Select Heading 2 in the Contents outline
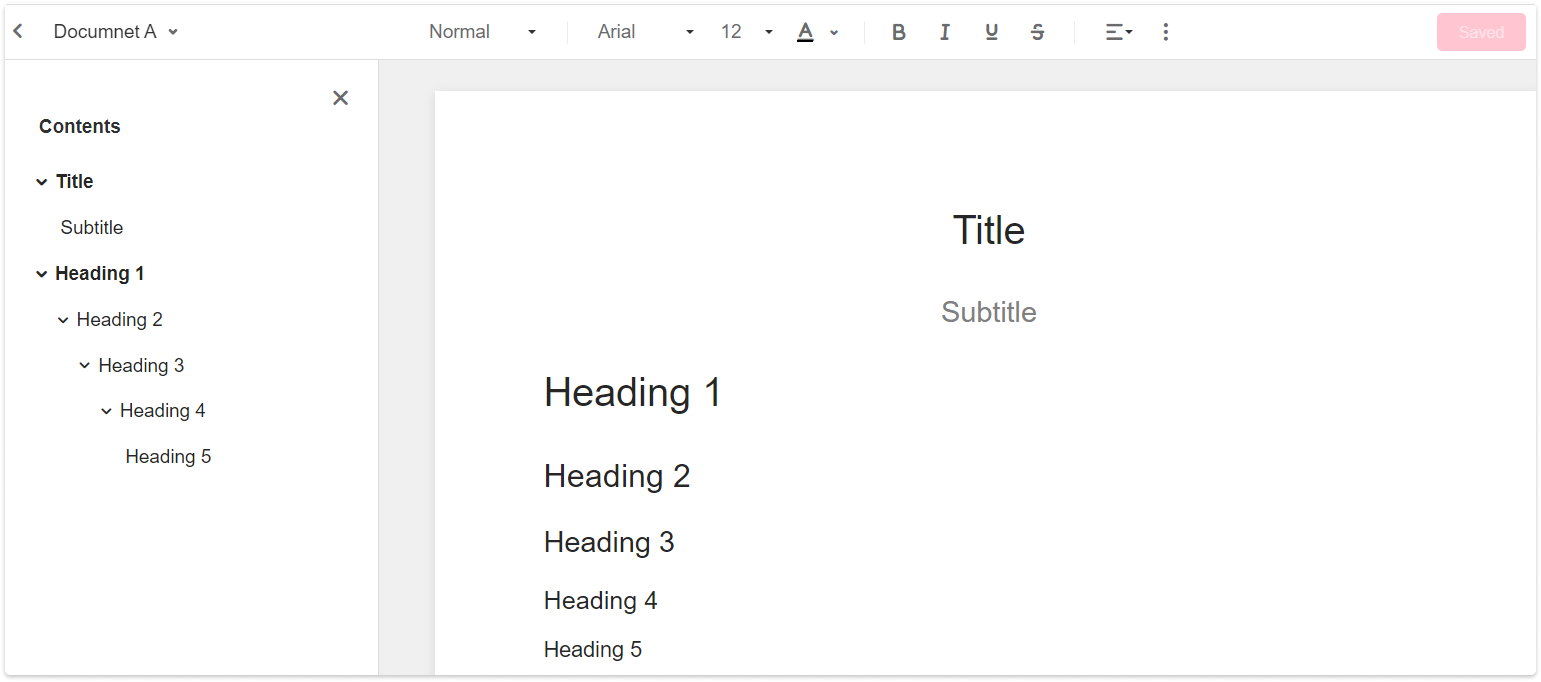This screenshot has height=682, width=1541. [x=120, y=320]
